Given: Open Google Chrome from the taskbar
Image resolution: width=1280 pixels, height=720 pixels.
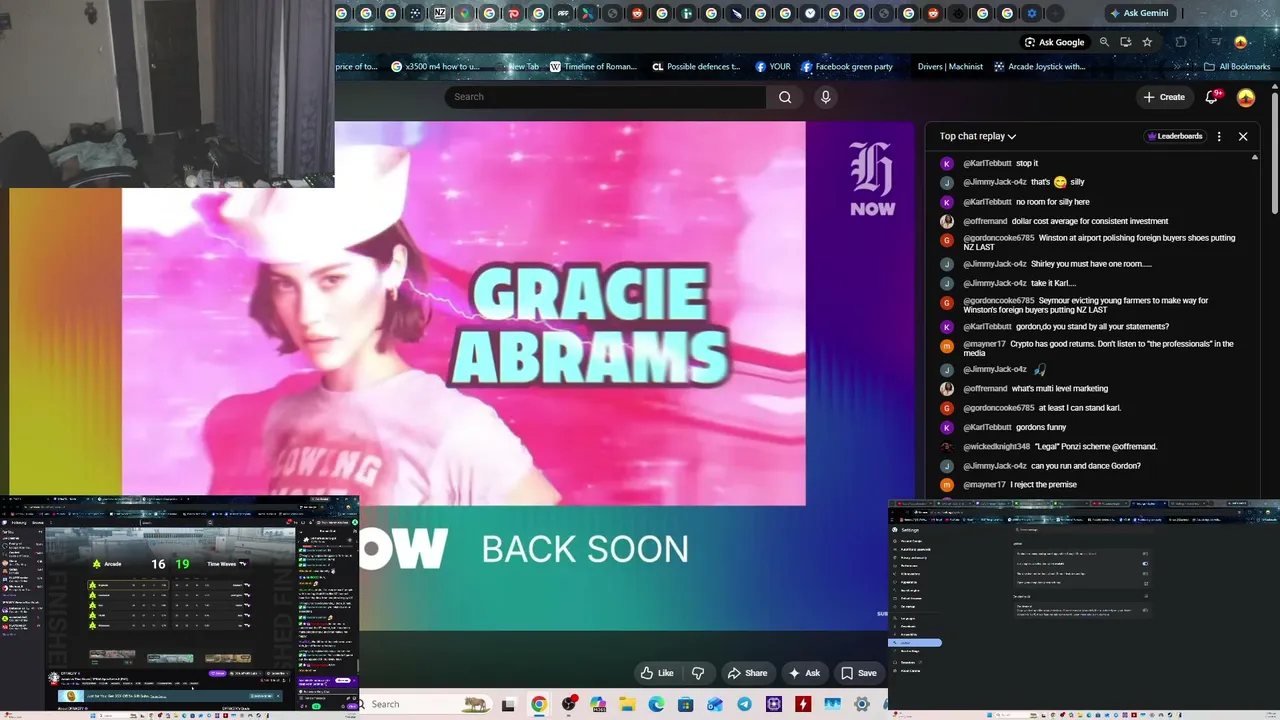Looking at the screenshot, I should [x=539, y=705].
